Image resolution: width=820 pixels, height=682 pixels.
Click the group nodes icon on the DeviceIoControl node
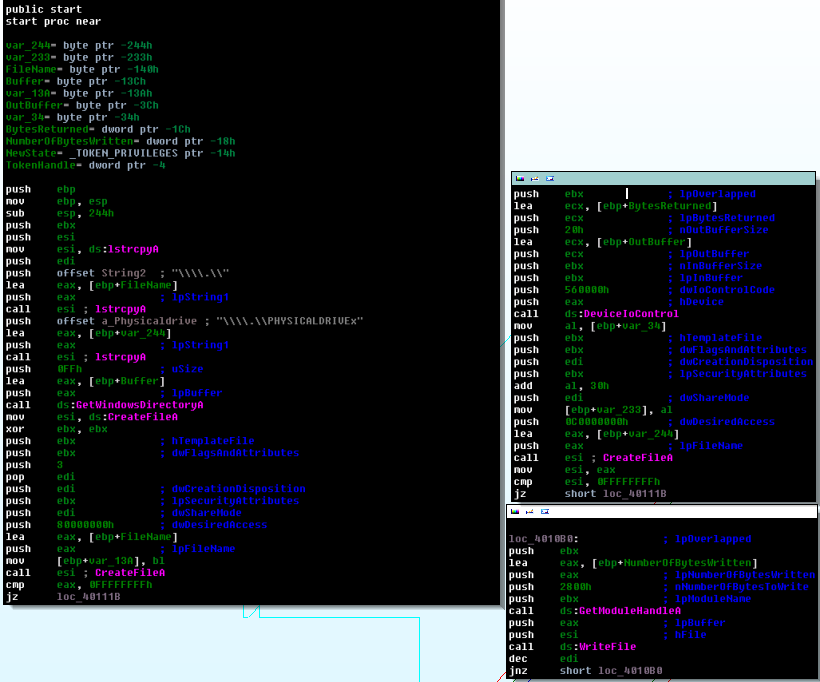(550, 178)
